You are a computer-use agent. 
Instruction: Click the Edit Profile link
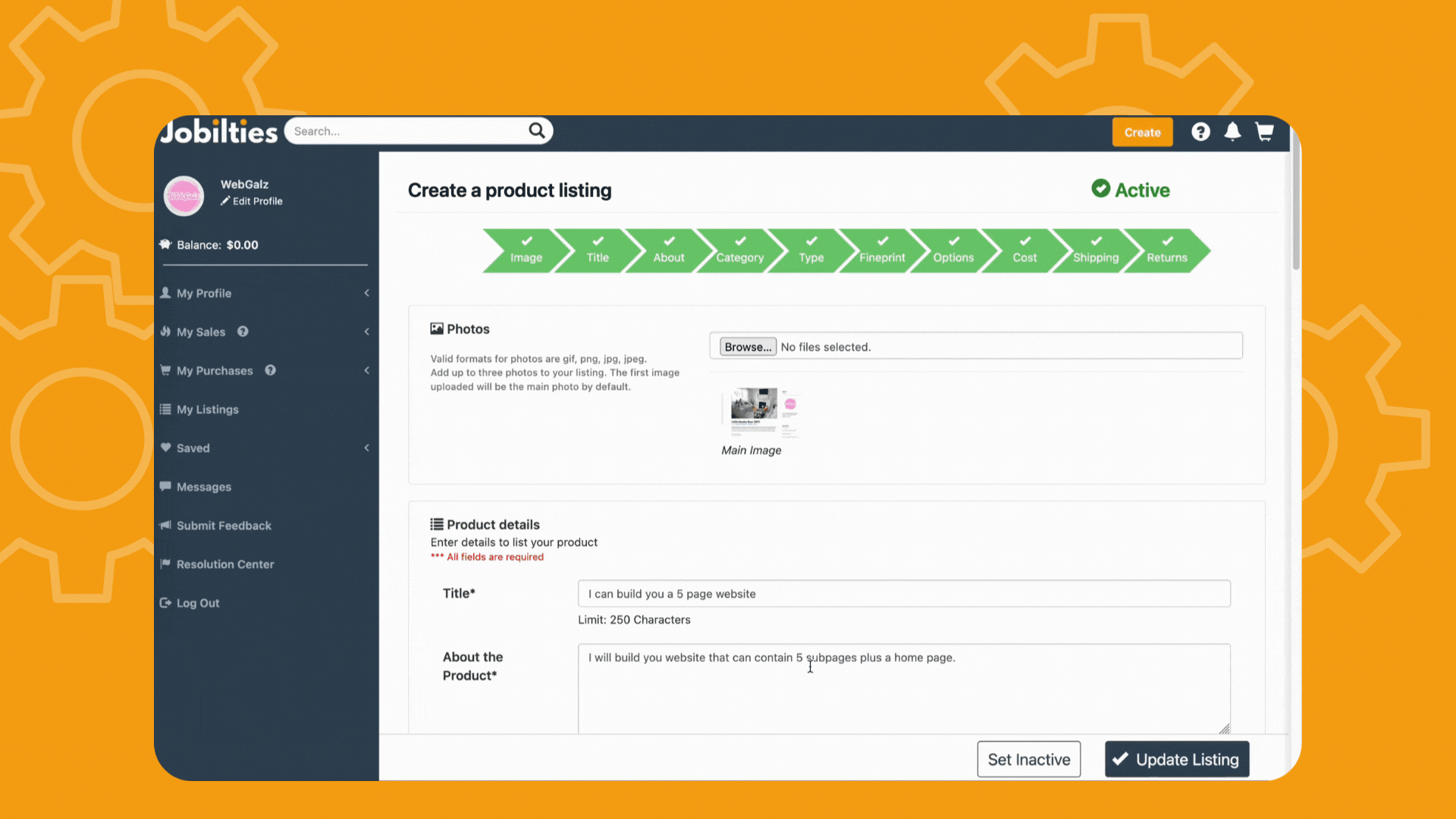pos(251,201)
